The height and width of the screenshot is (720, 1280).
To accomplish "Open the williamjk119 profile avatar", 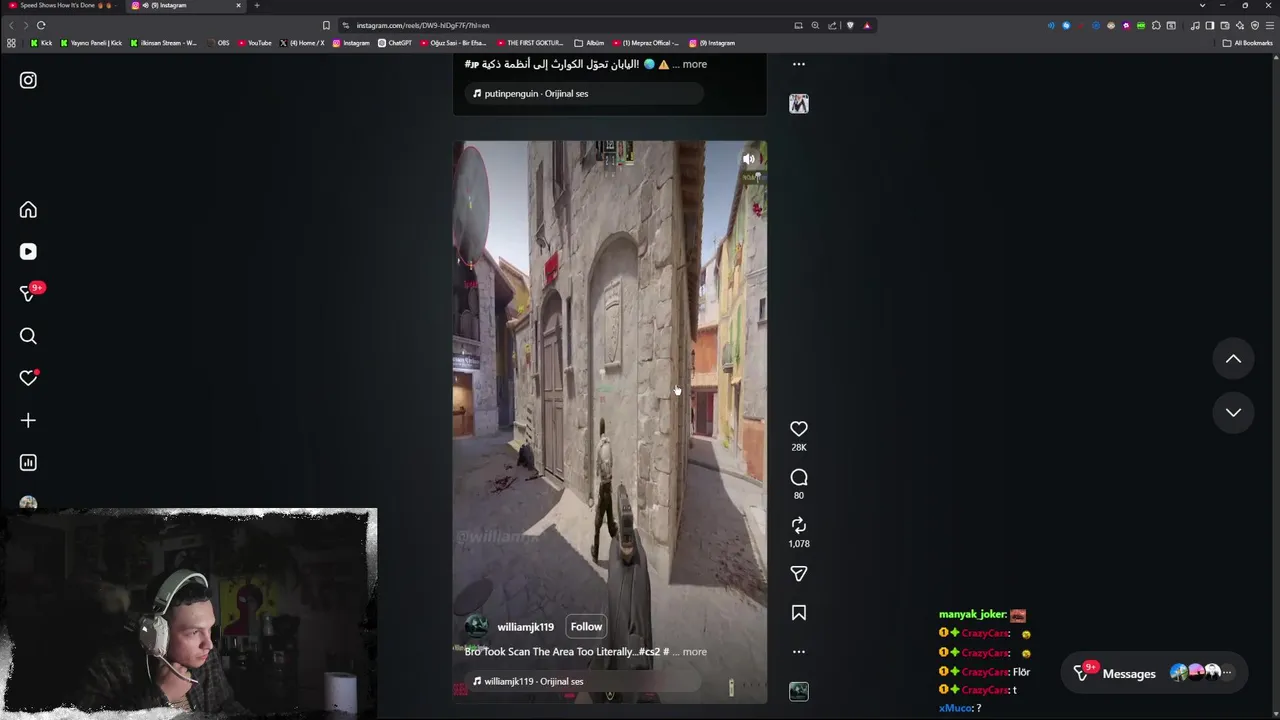I will (477, 627).
